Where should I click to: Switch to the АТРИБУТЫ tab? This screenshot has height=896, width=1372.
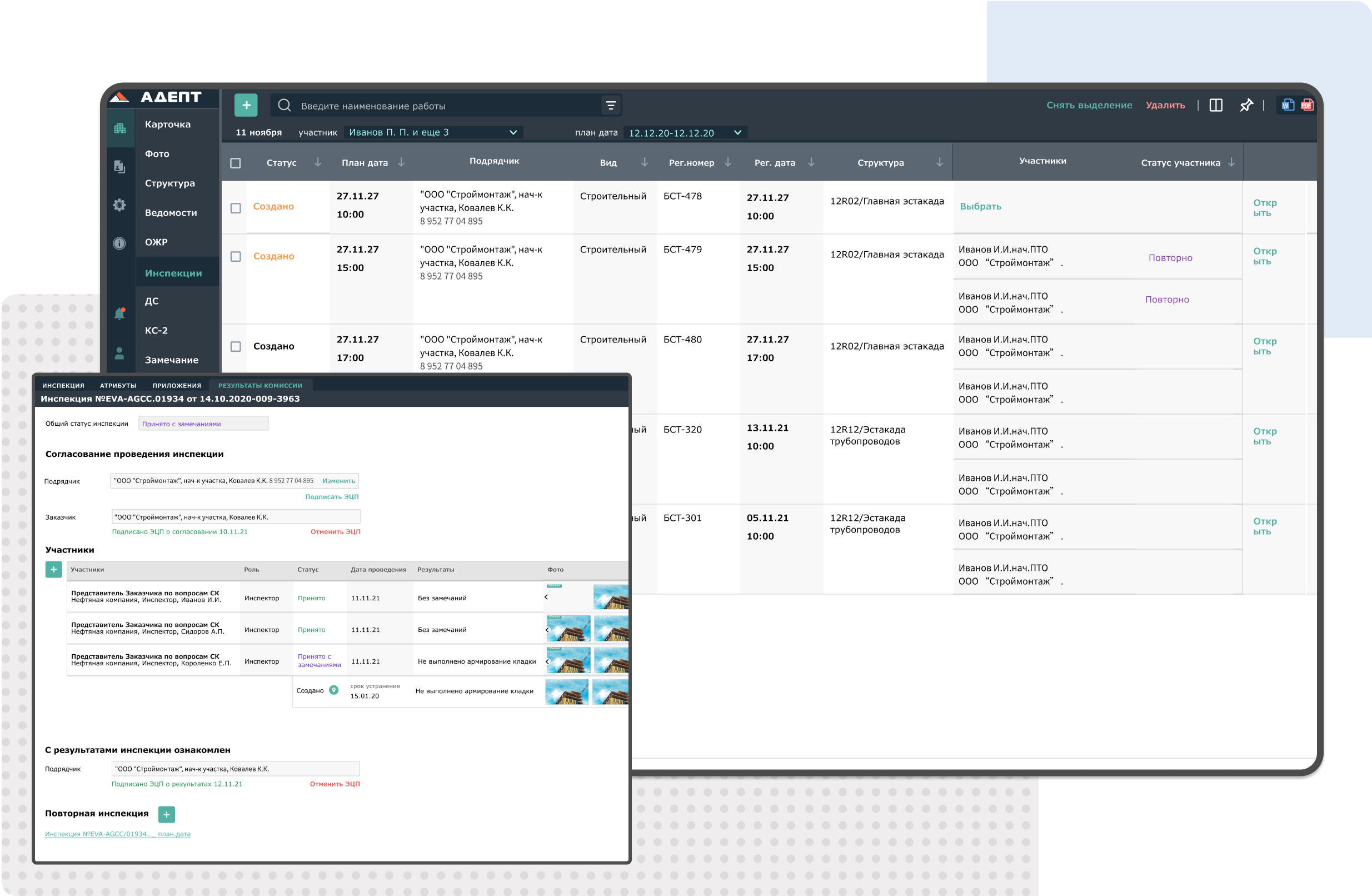[x=118, y=386]
